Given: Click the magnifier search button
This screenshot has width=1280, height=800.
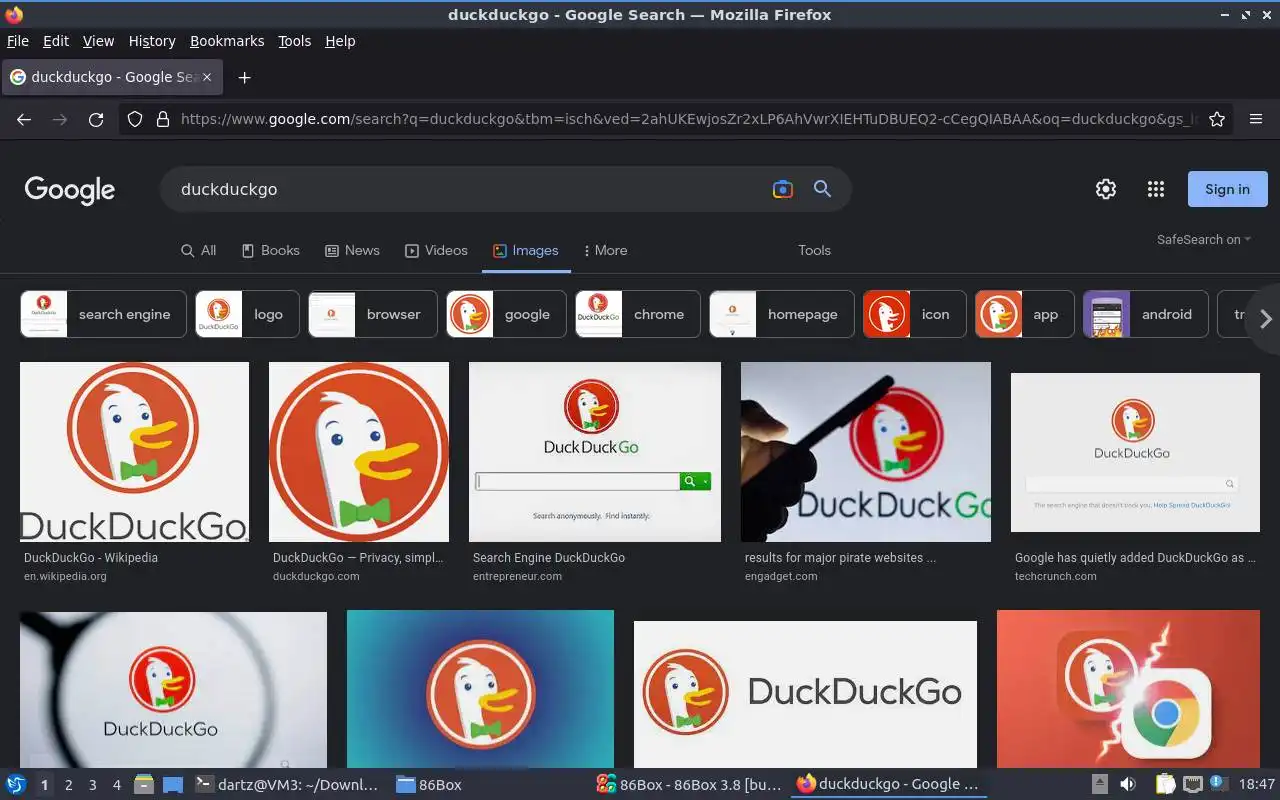Looking at the screenshot, I should tap(822, 189).
